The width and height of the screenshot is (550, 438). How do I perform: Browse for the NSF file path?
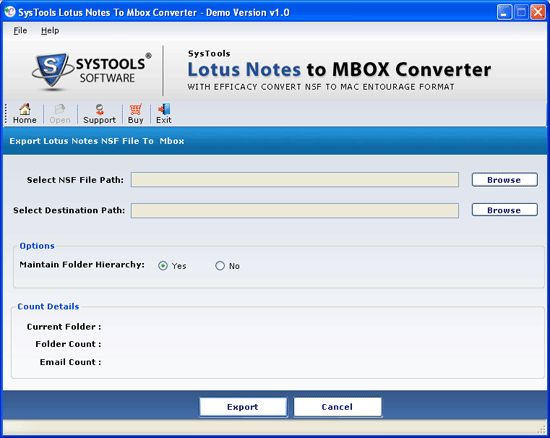click(x=504, y=180)
